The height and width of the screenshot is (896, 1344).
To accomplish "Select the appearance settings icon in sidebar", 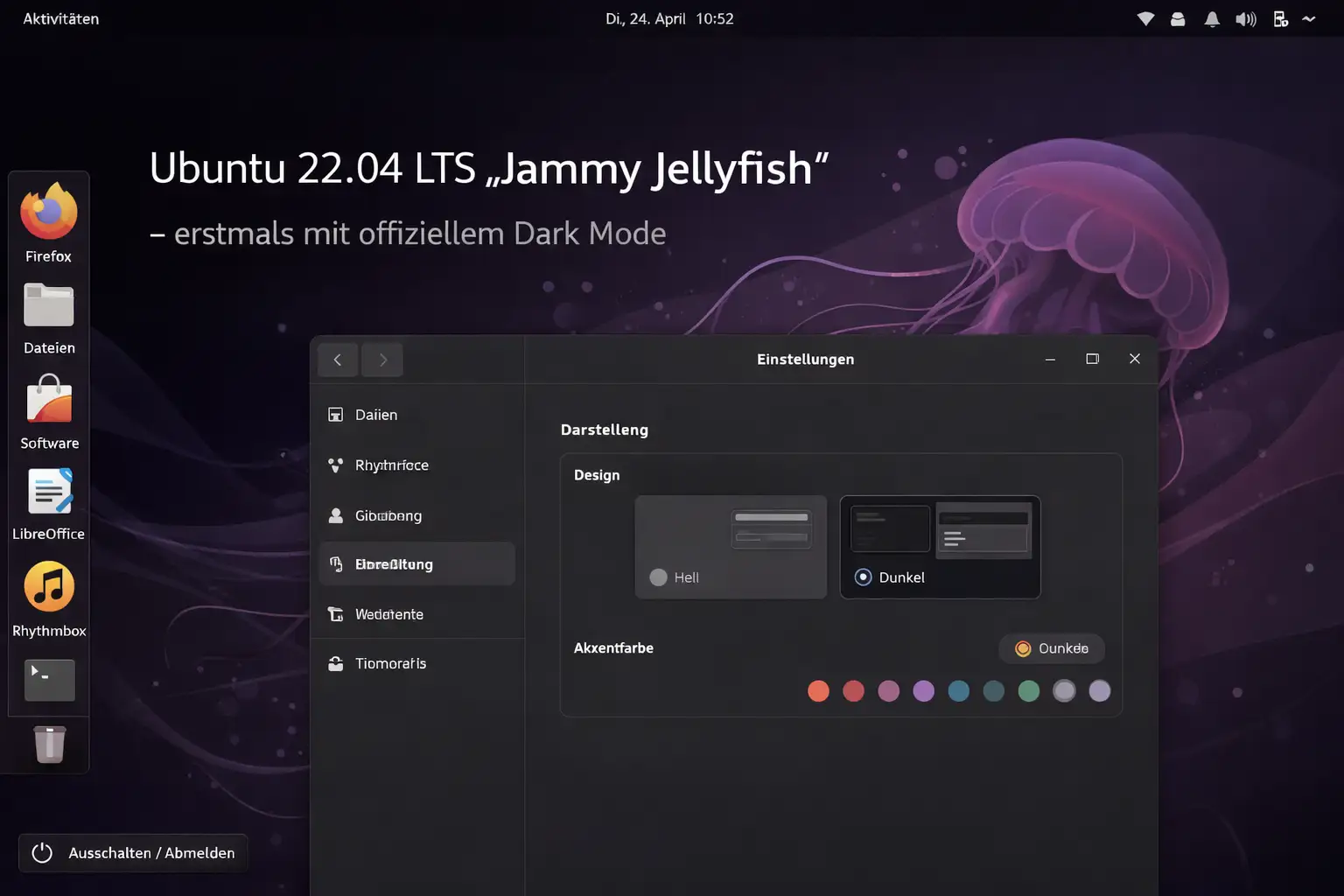I will 336,563.
